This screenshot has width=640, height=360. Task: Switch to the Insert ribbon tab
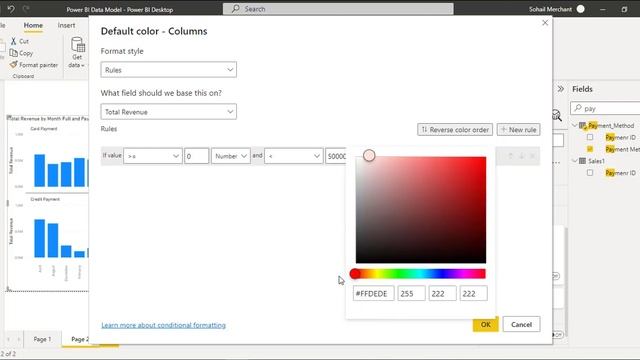(x=66, y=25)
